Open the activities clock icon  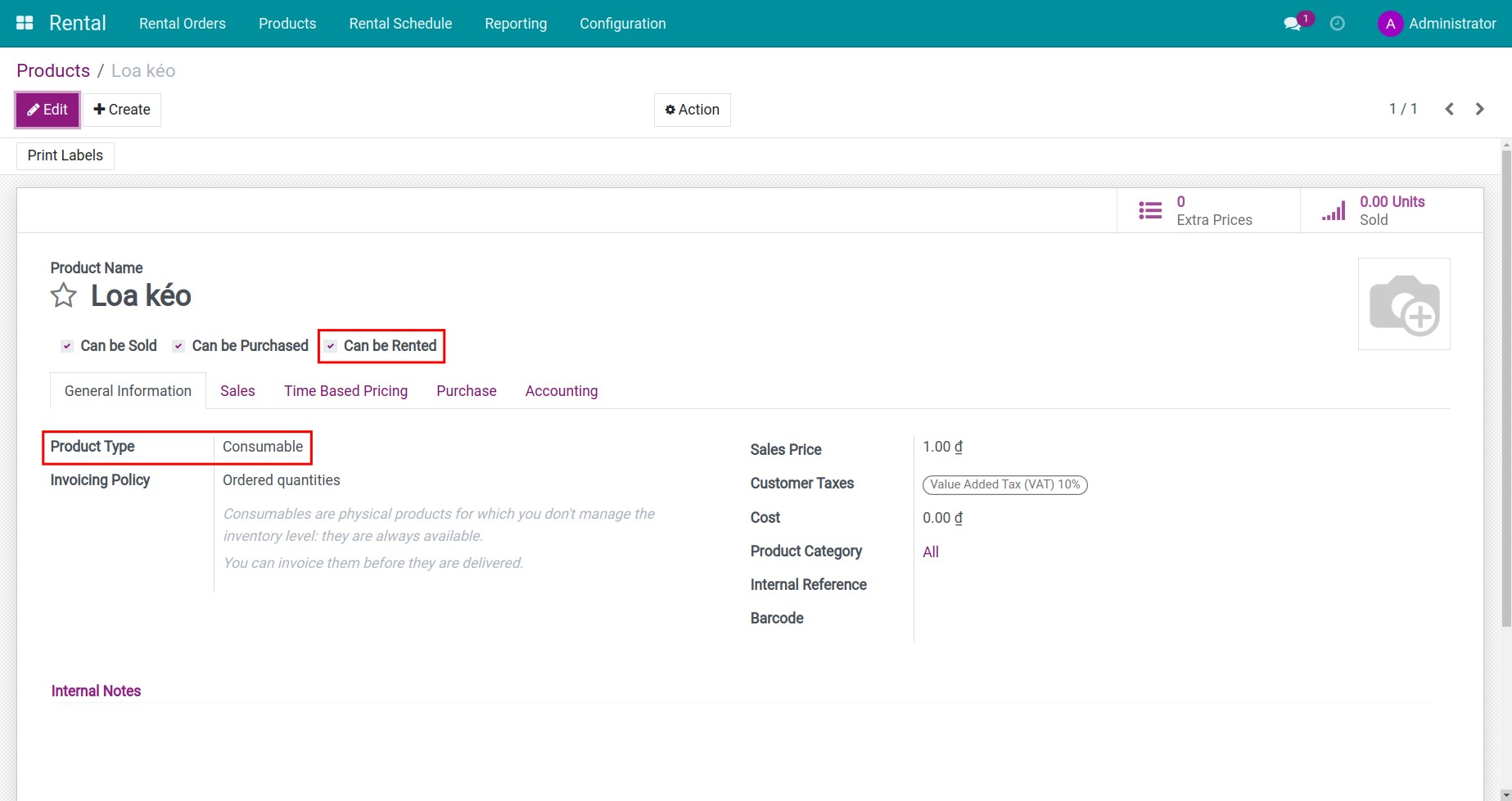point(1338,24)
